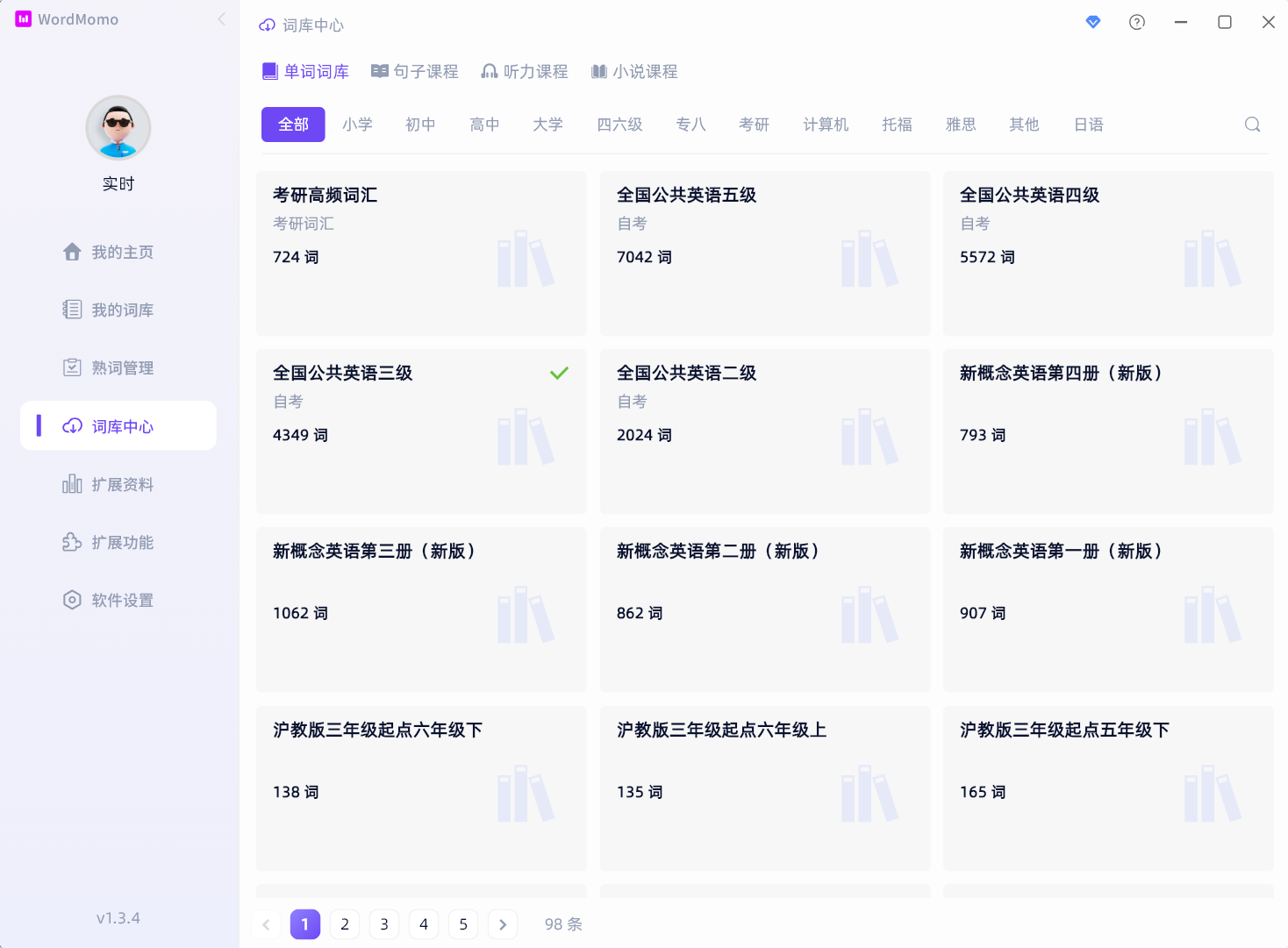This screenshot has width=1288, height=948.
Task: Open 新概念英语第二册（新版） card
Action: click(x=765, y=609)
